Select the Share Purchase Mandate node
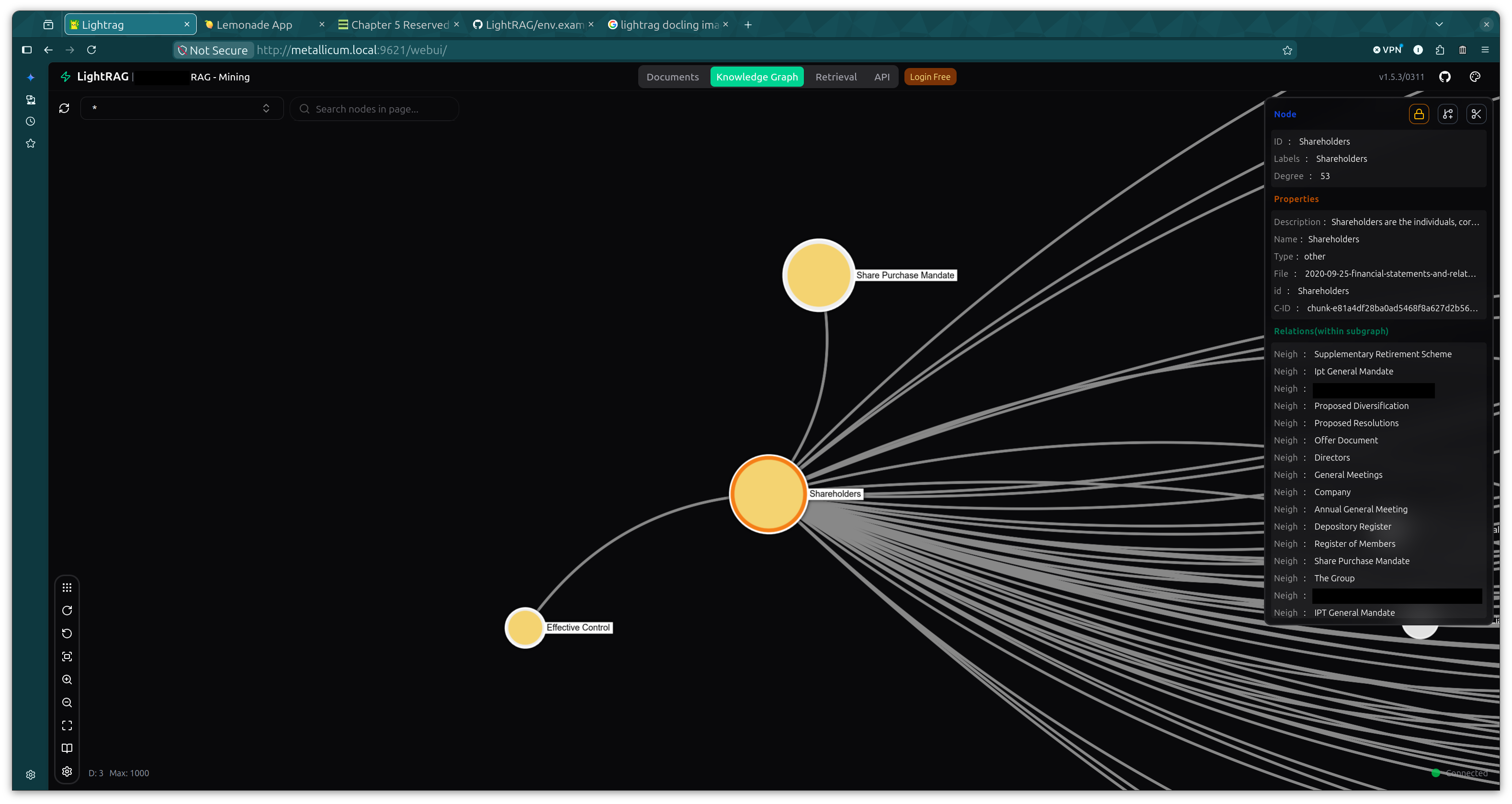Image resolution: width=1512 pixels, height=804 pixels. [818, 275]
